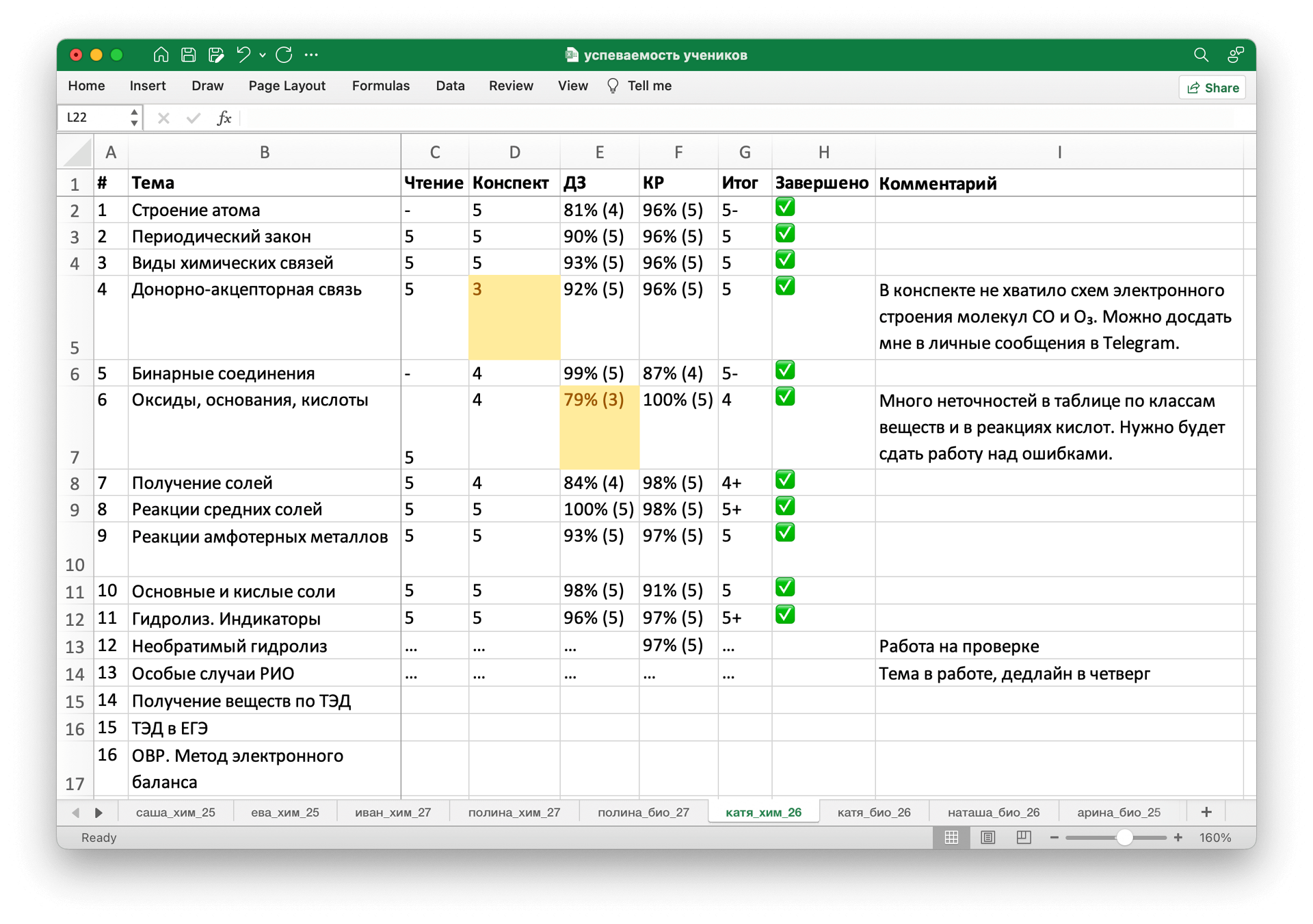Click the Share button
This screenshot has width=1313, height=924.
click(x=1212, y=88)
